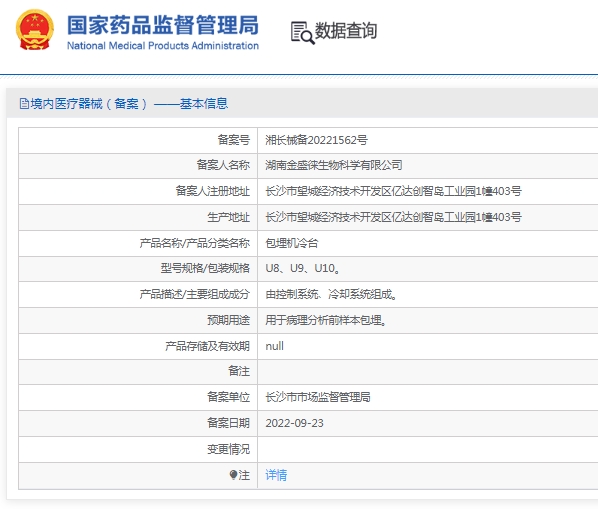This screenshot has height=509, width=598.
Task: Select model spec U8、U9、U10。
Action: (x=303, y=268)
